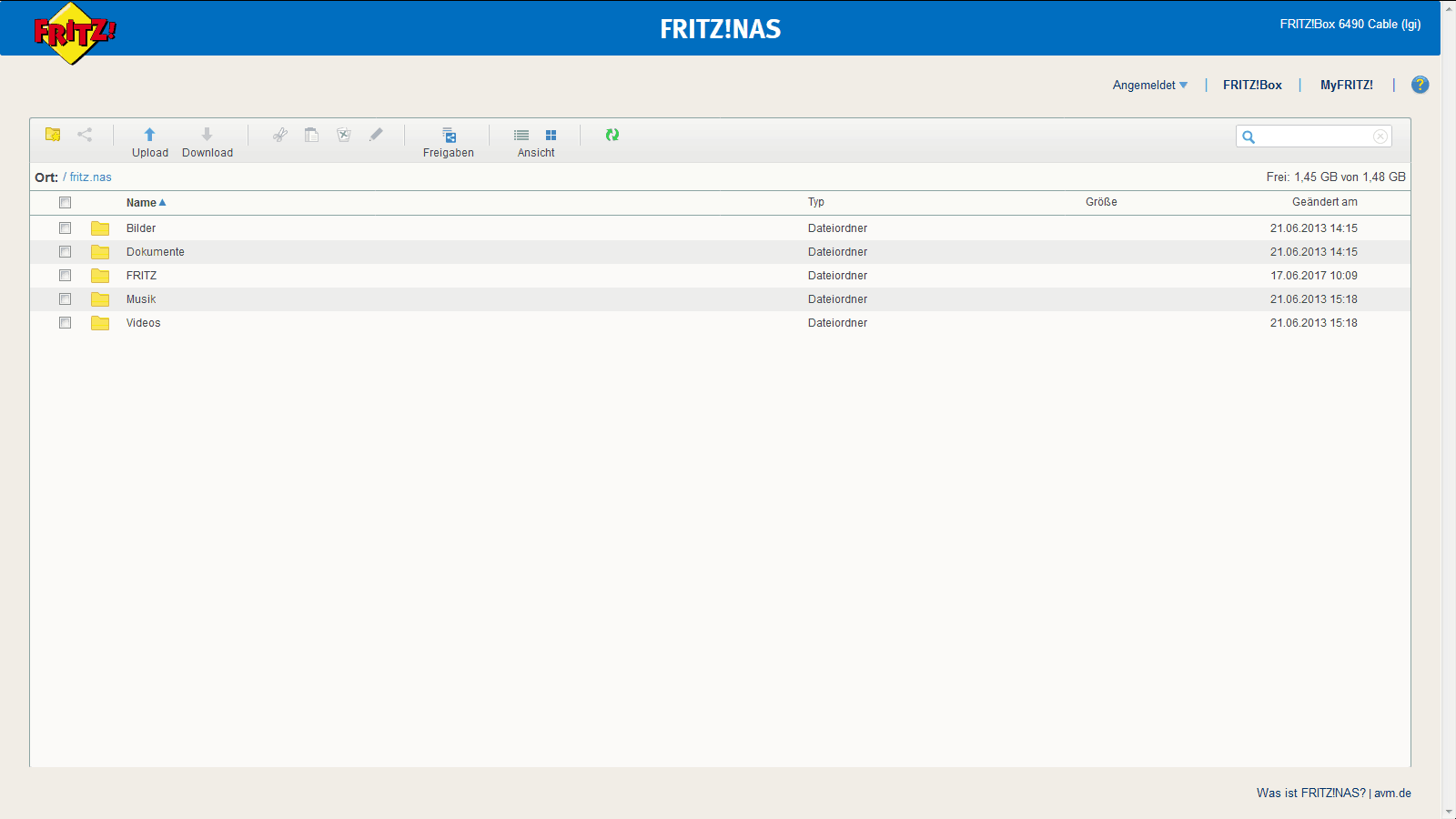Click the Bilder folder icon
Image resolution: width=1456 pixels, height=819 pixels.
[x=100, y=228]
